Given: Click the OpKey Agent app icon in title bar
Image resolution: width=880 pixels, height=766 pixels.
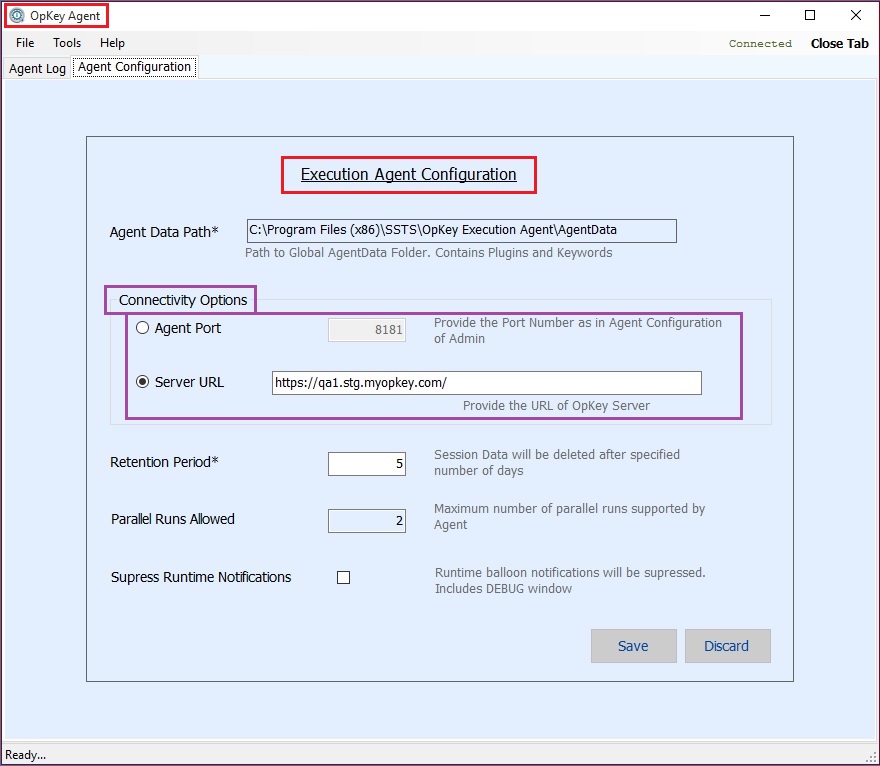Looking at the screenshot, I should pos(17,15).
